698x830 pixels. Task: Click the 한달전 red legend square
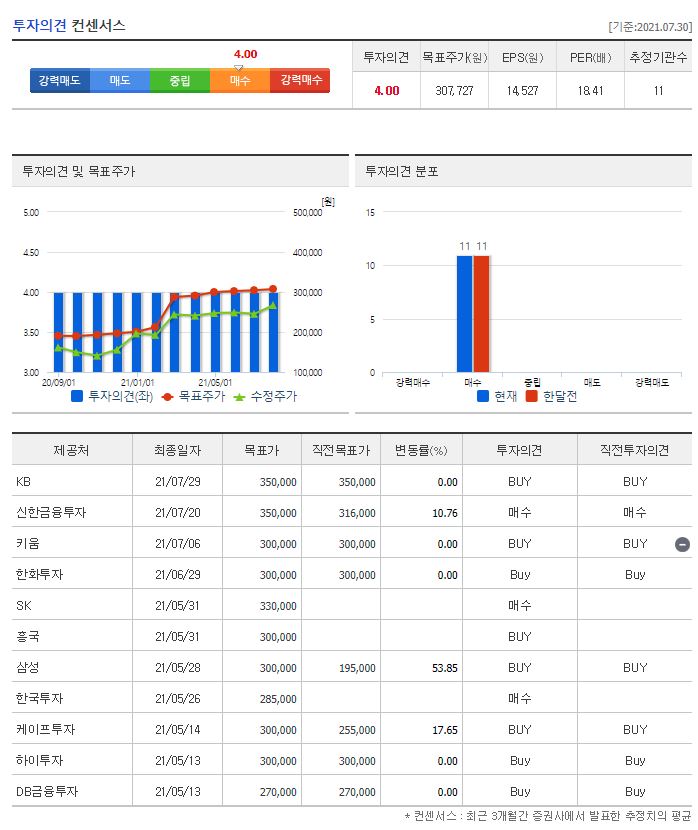(531, 396)
